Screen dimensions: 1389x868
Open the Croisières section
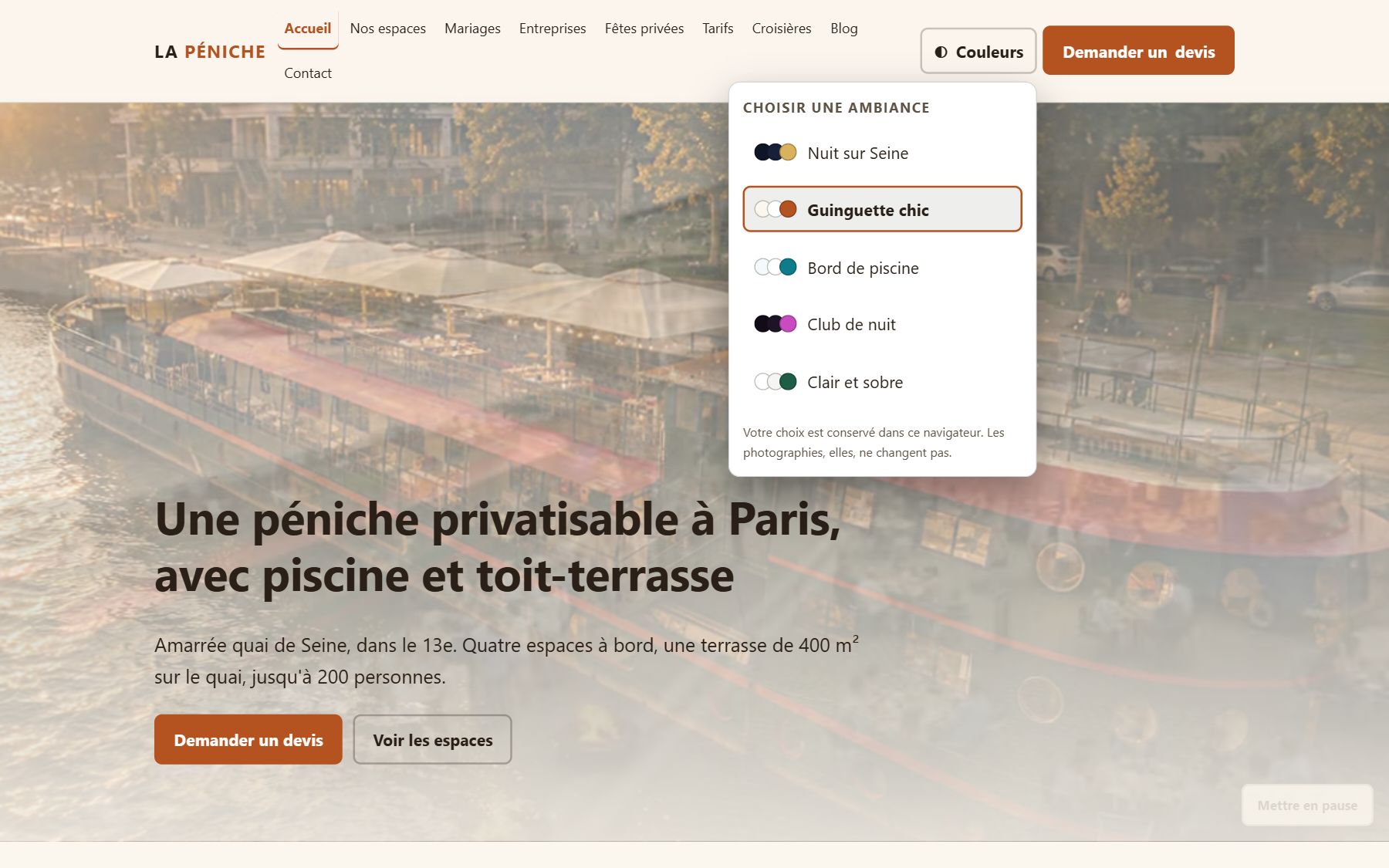[x=782, y=29]
